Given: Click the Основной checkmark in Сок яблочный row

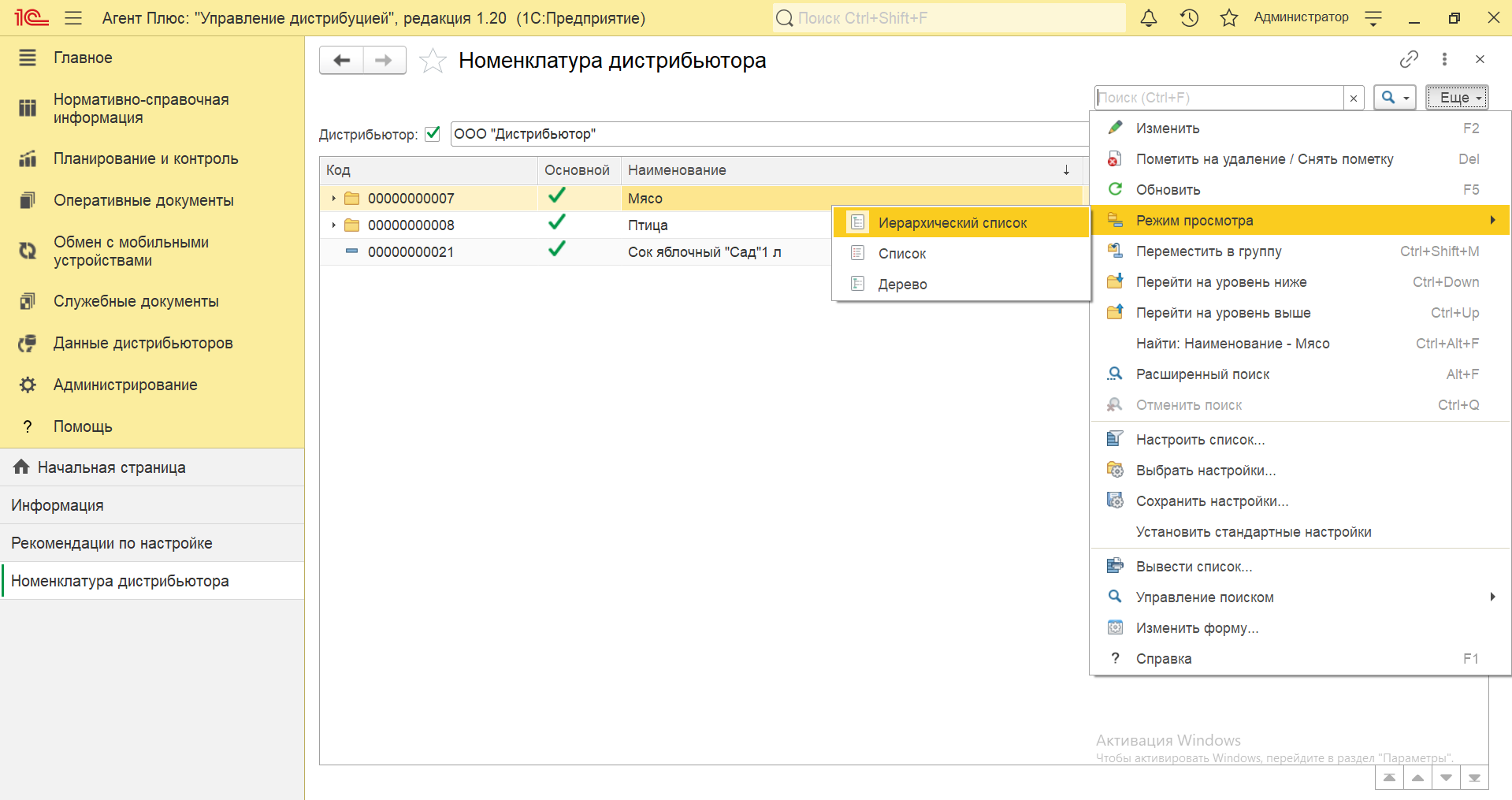Looking at the screenshot, I should click(x=557, y=249).
